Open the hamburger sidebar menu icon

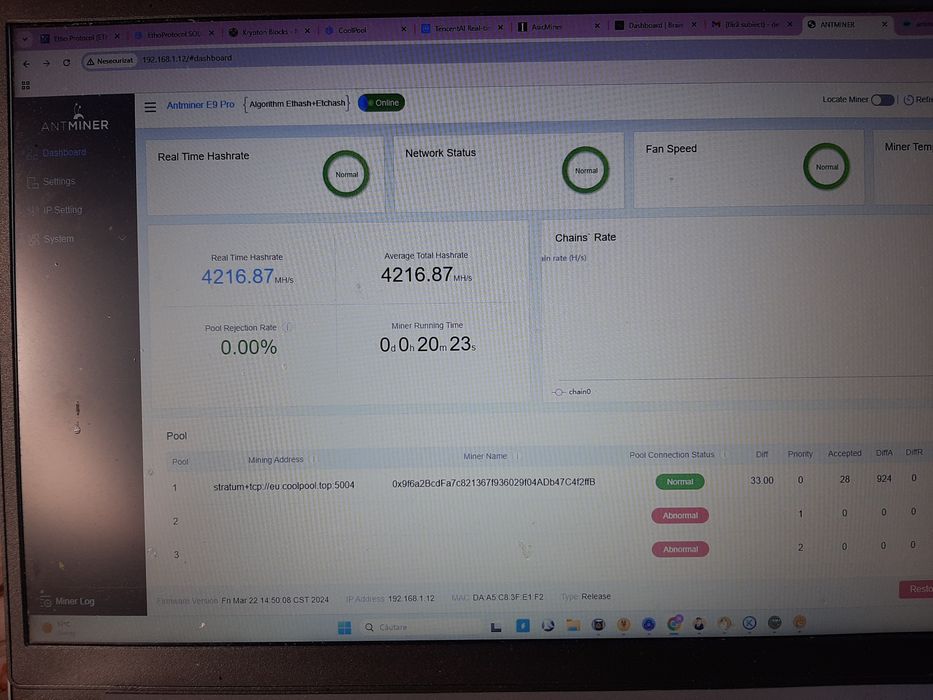pyautogui.click(x=150, y=107)
